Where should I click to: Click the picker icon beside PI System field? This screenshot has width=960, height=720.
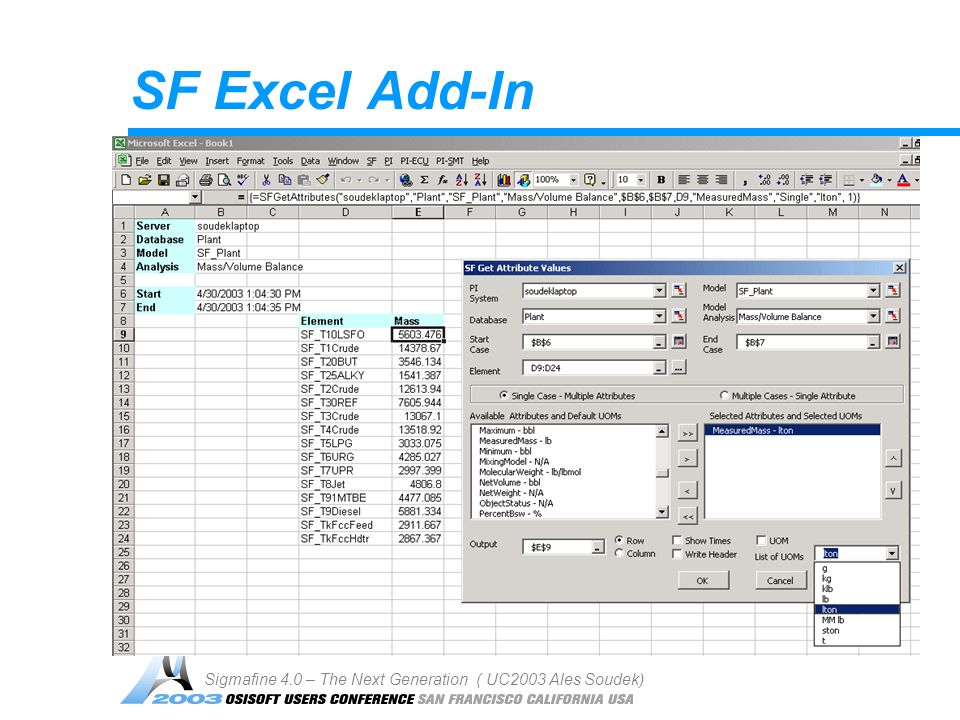679,290
